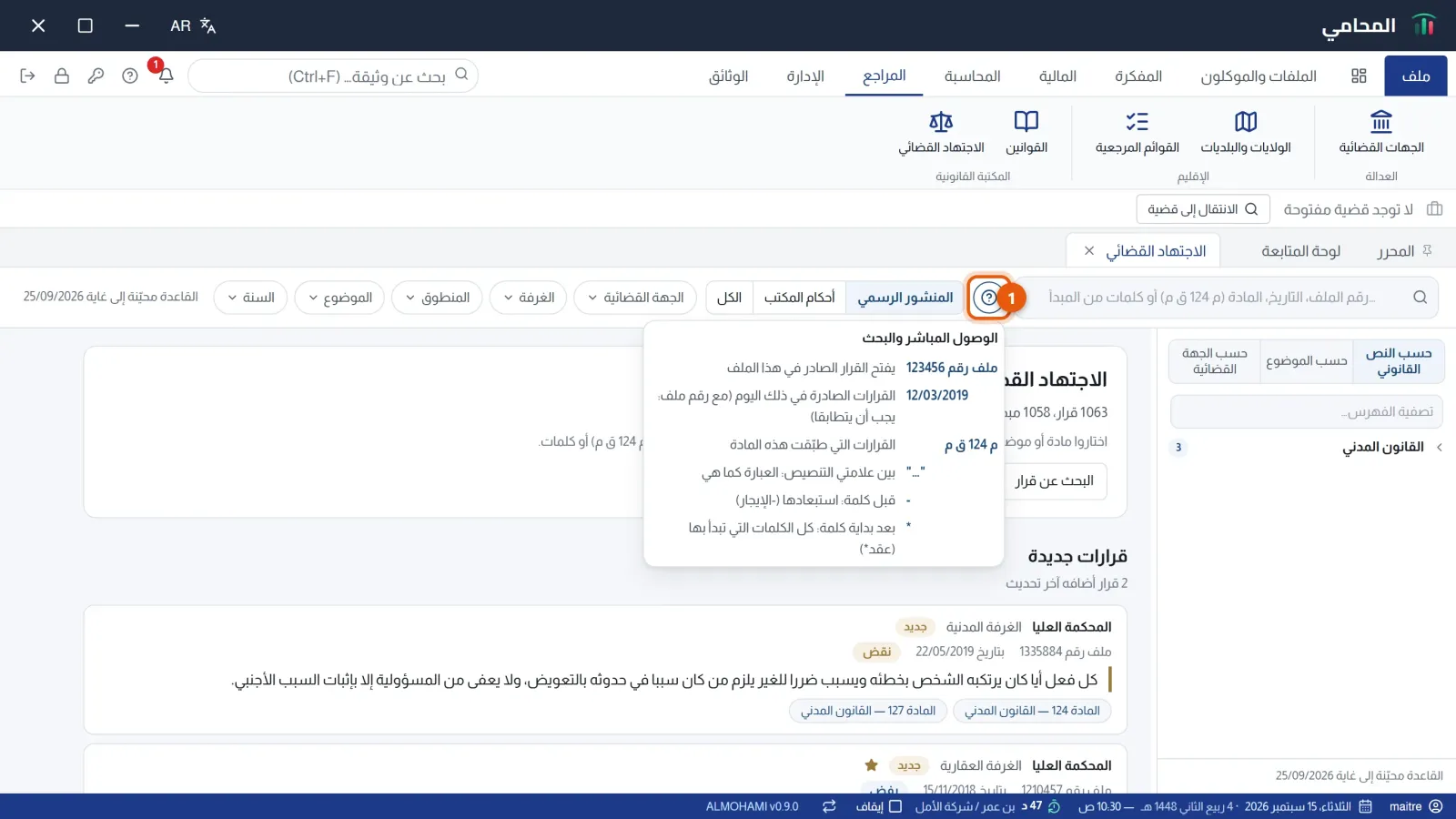Click the calendar icon in status bar
Screen dimensions: 1456x819
click(1366, 806)
